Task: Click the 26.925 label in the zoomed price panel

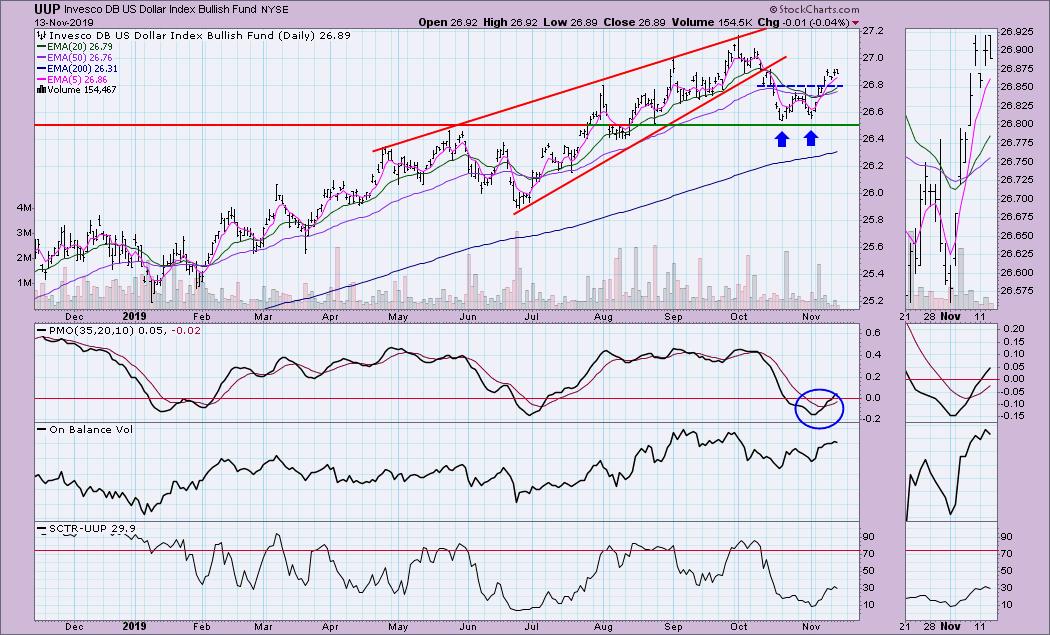Action: 1015,31
